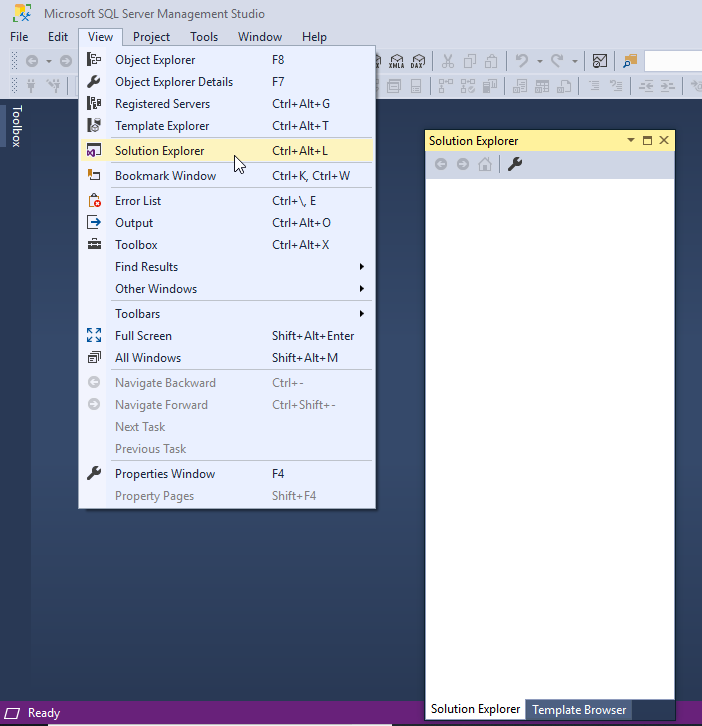The height and width of the screenshot is (726, 702).
Task: Close the open View menu
Action: point(100,37)
